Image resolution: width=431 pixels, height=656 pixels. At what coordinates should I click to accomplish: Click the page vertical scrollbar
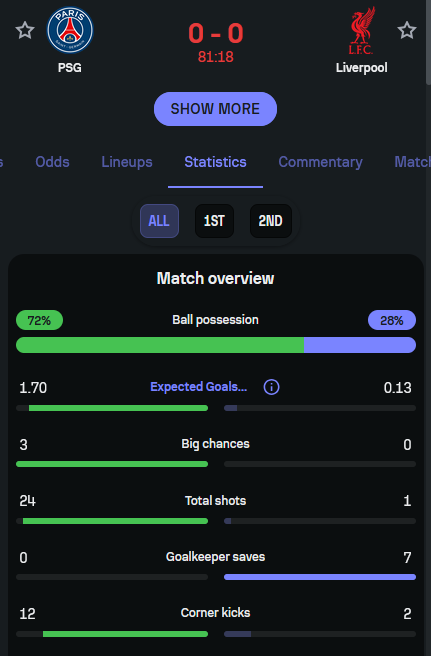tap(428, 42)
